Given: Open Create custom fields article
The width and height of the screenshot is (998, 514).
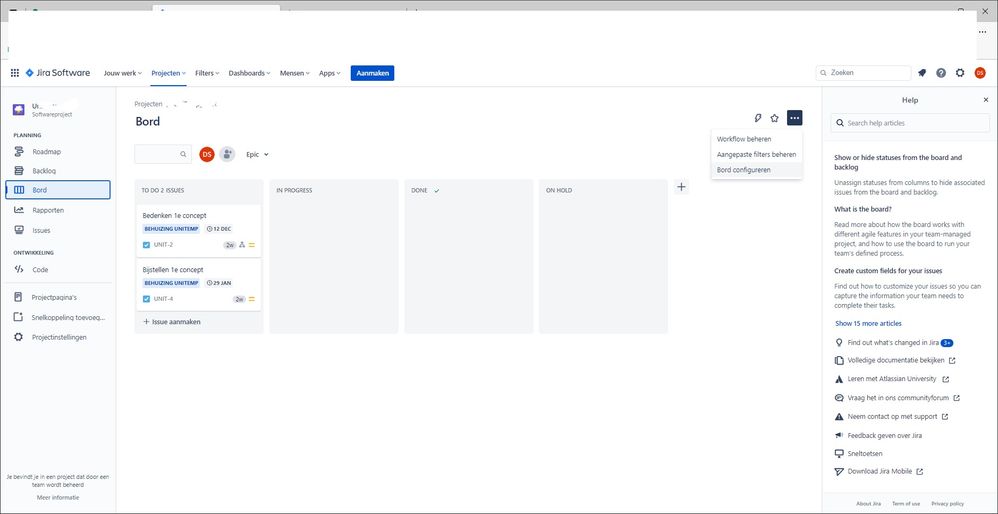Looking at the screenshot, I should tap(889, 270).
